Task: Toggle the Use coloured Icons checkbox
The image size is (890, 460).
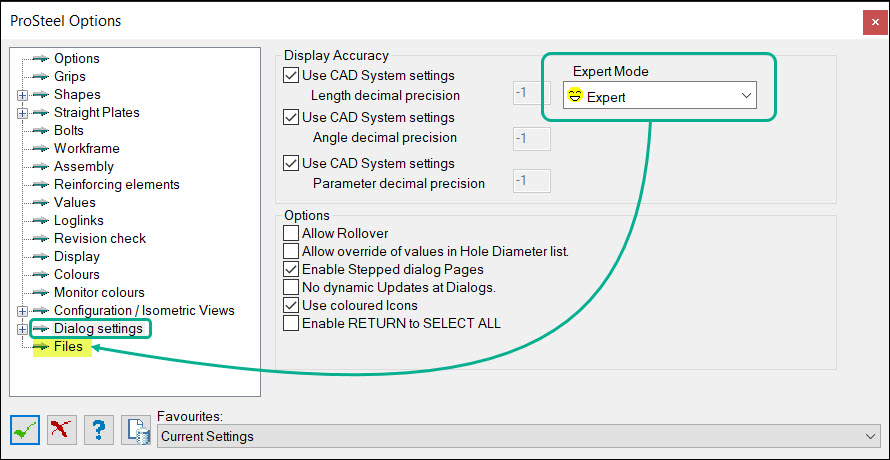Action: coord(291,306)
